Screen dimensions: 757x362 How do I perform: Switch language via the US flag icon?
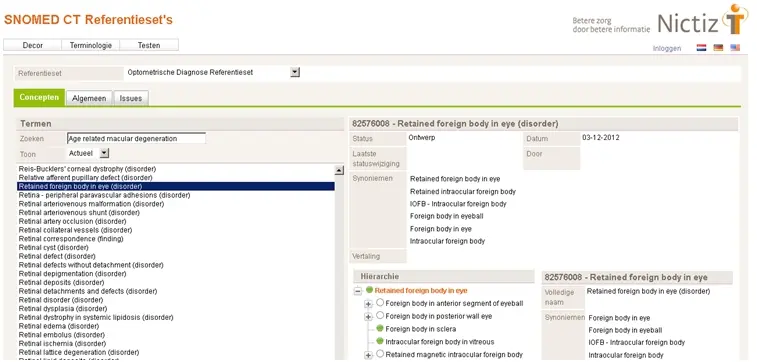pos(735,48)
